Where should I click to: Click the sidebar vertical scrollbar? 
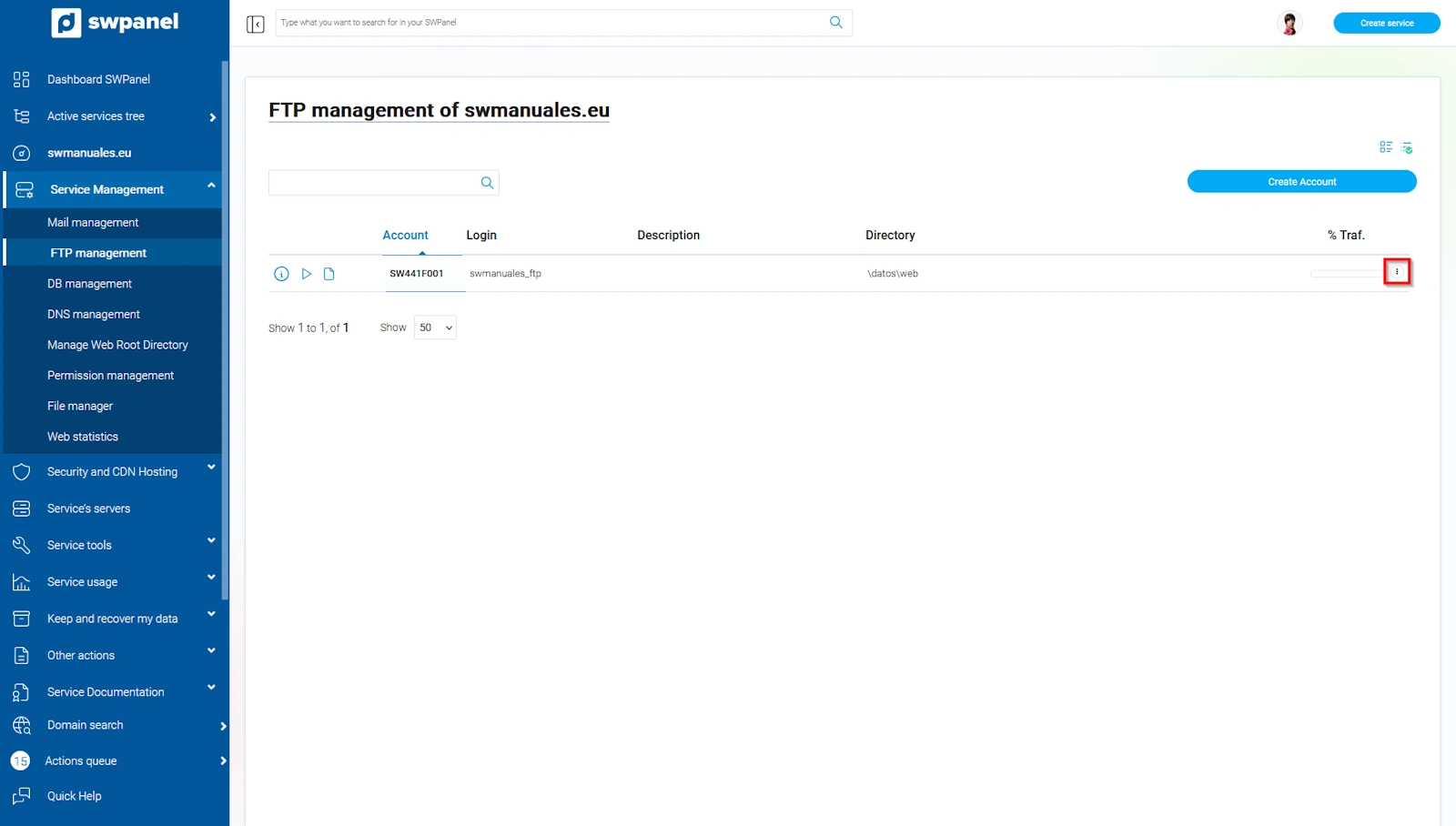(x=225, y=330)
